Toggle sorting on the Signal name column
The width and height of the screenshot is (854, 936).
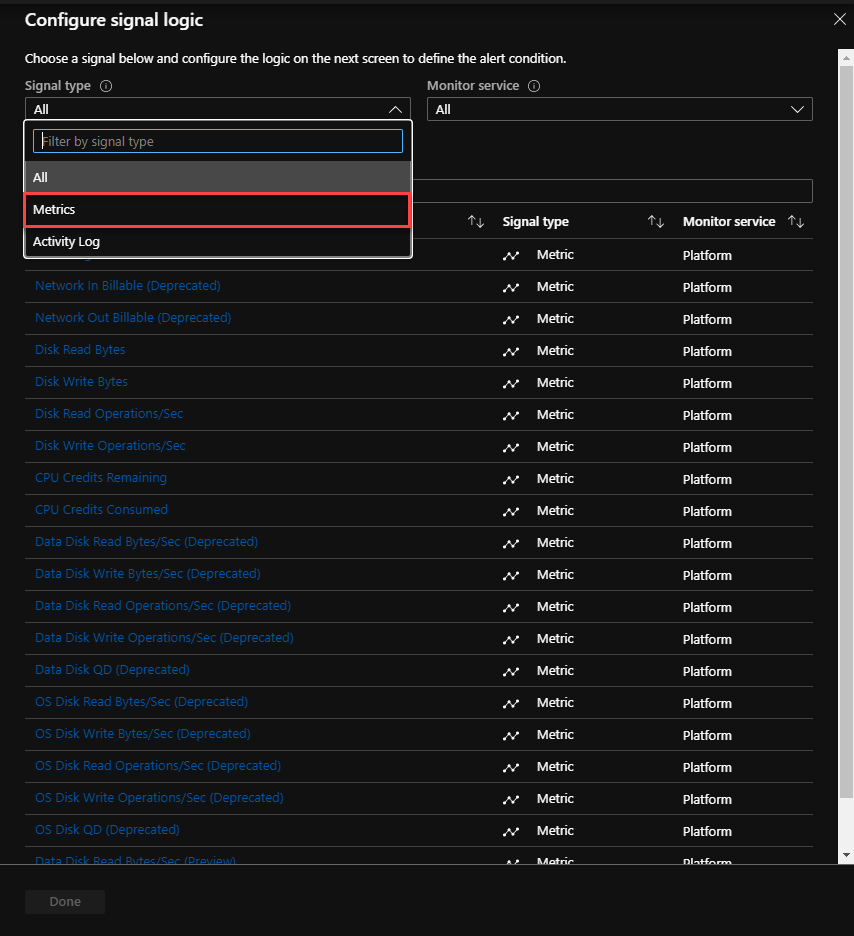tap(476, 221)
